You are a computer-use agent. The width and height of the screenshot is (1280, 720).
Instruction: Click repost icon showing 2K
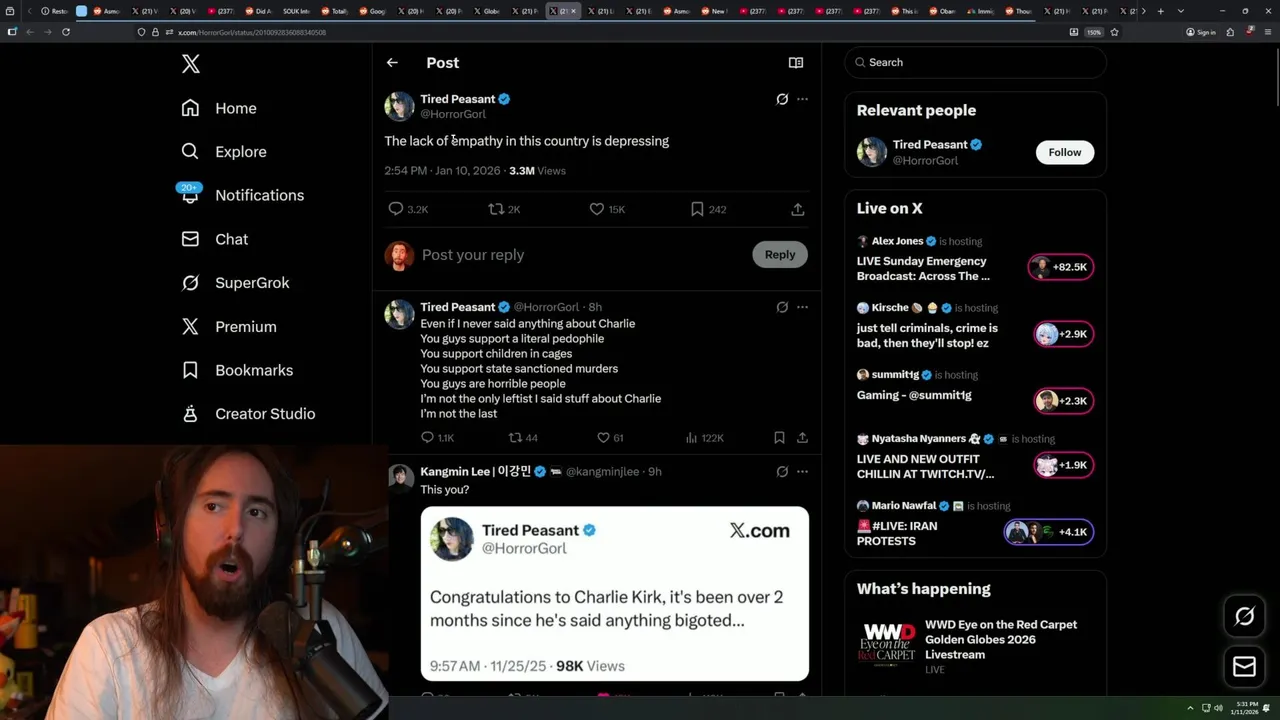tap(504, 209)
